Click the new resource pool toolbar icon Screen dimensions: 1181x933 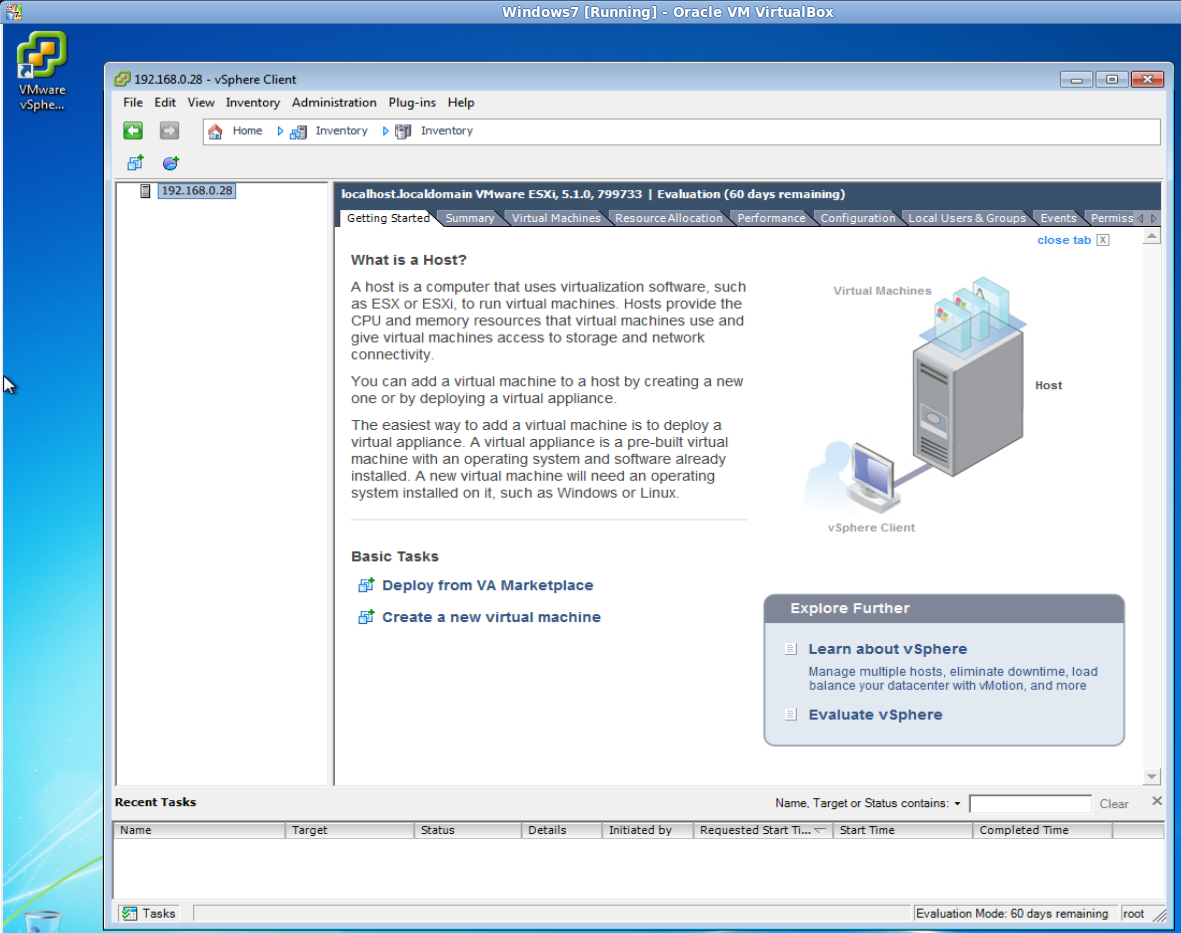point(171,163)
